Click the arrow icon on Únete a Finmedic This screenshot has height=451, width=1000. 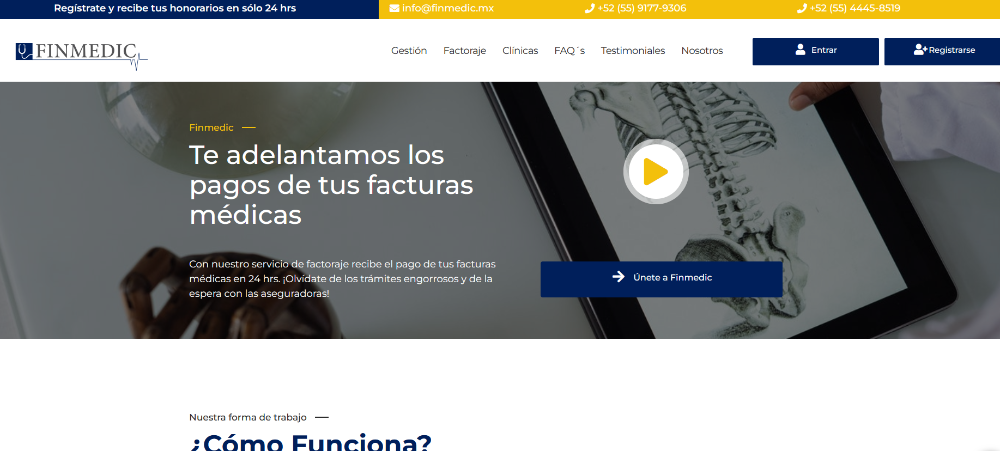[x=618, y=277]
